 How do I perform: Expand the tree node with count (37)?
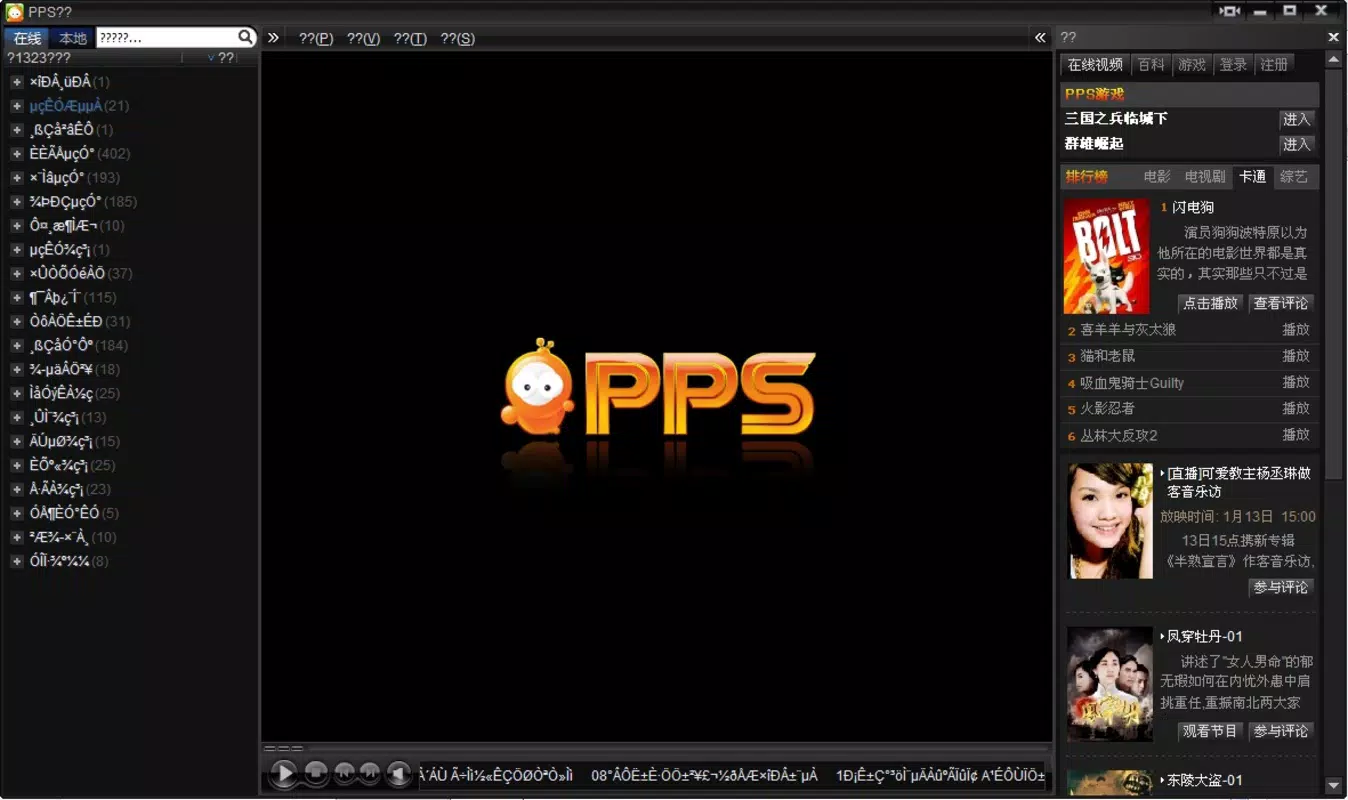pyautogui.click(x=17, y=274)
